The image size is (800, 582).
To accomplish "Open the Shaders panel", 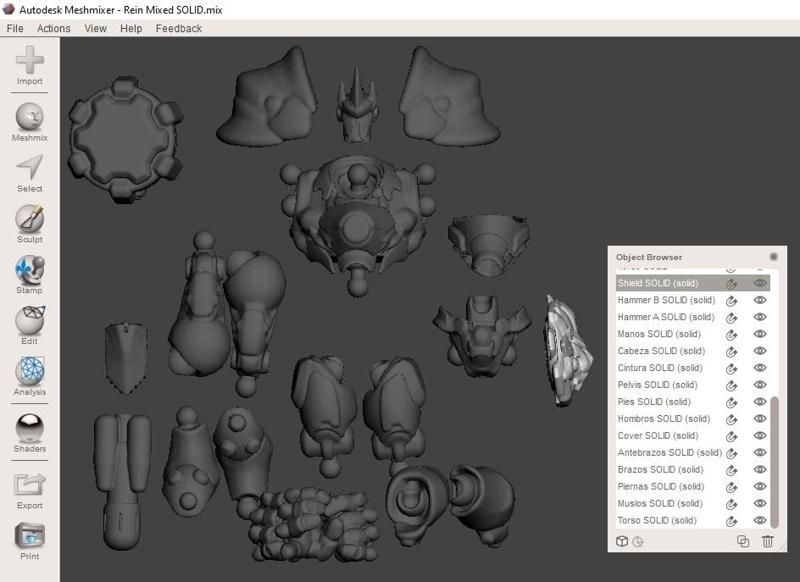I will click(30, 430).
